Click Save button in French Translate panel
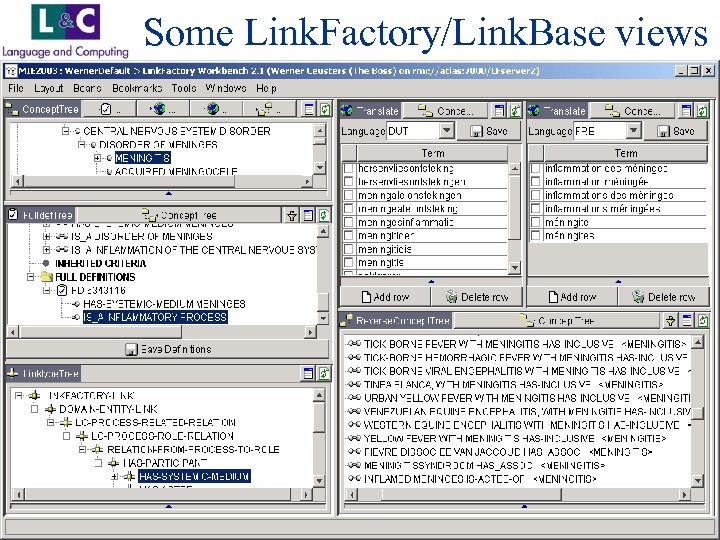The height and width of the screenshot is (540, 720). tap(675, 131)
